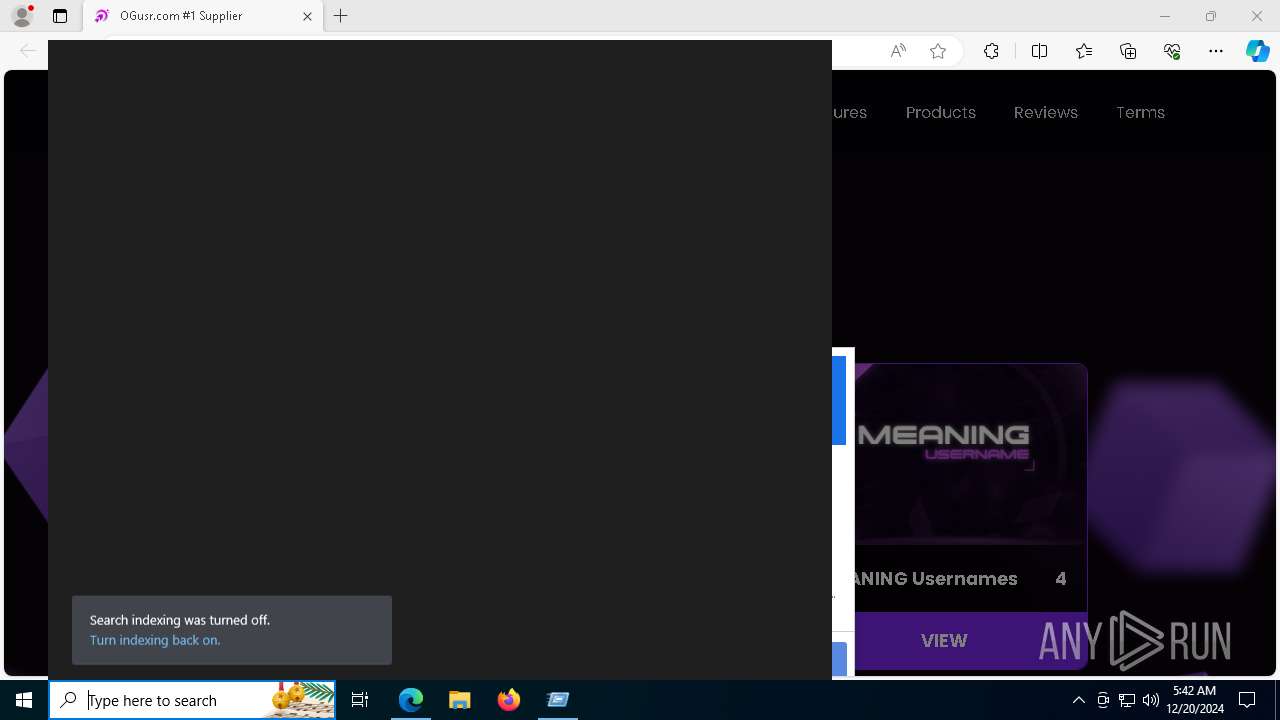Click the Edge profile avatar icon
Image resolution: width=1280 pixels, height=720 pixels.
pos(22,16)
